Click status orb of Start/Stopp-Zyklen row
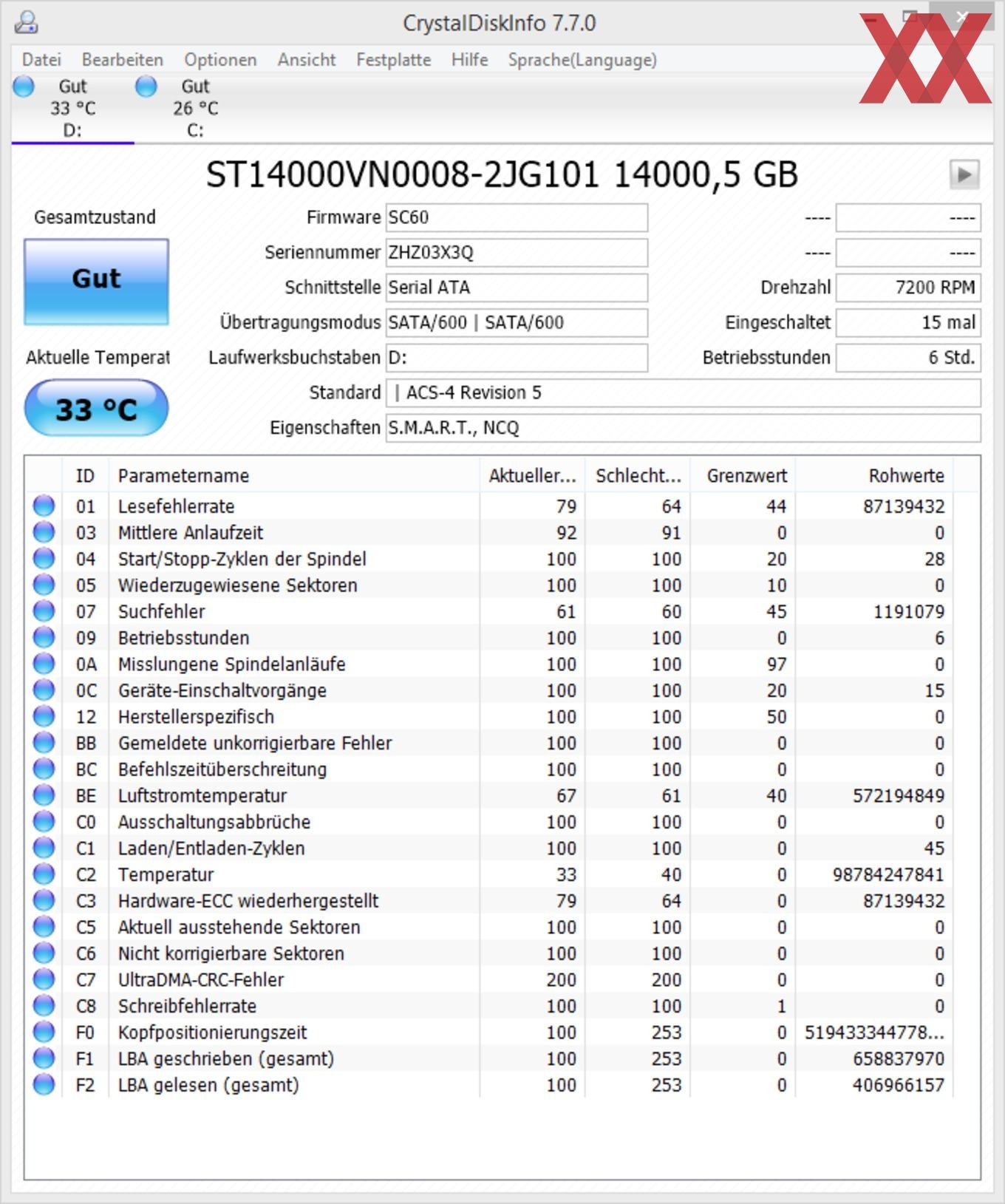Viewport: 1005px width, 1204px height. tap(44, 558)
